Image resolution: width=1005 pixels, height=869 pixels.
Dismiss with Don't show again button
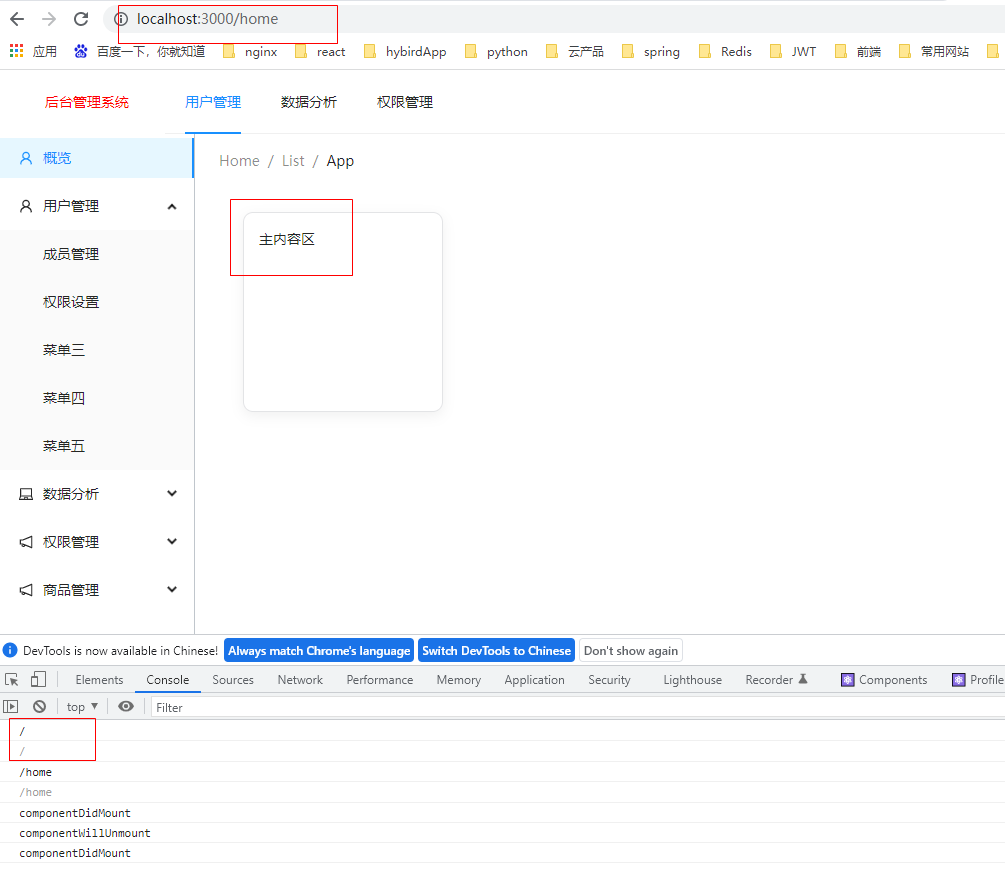point(631,651)
